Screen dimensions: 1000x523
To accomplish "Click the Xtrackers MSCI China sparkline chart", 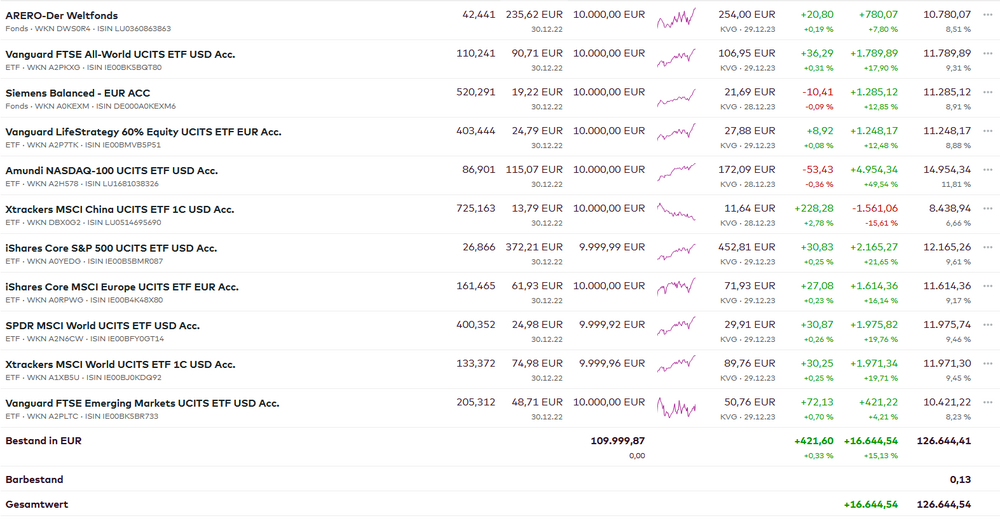I will coord(676,212).
